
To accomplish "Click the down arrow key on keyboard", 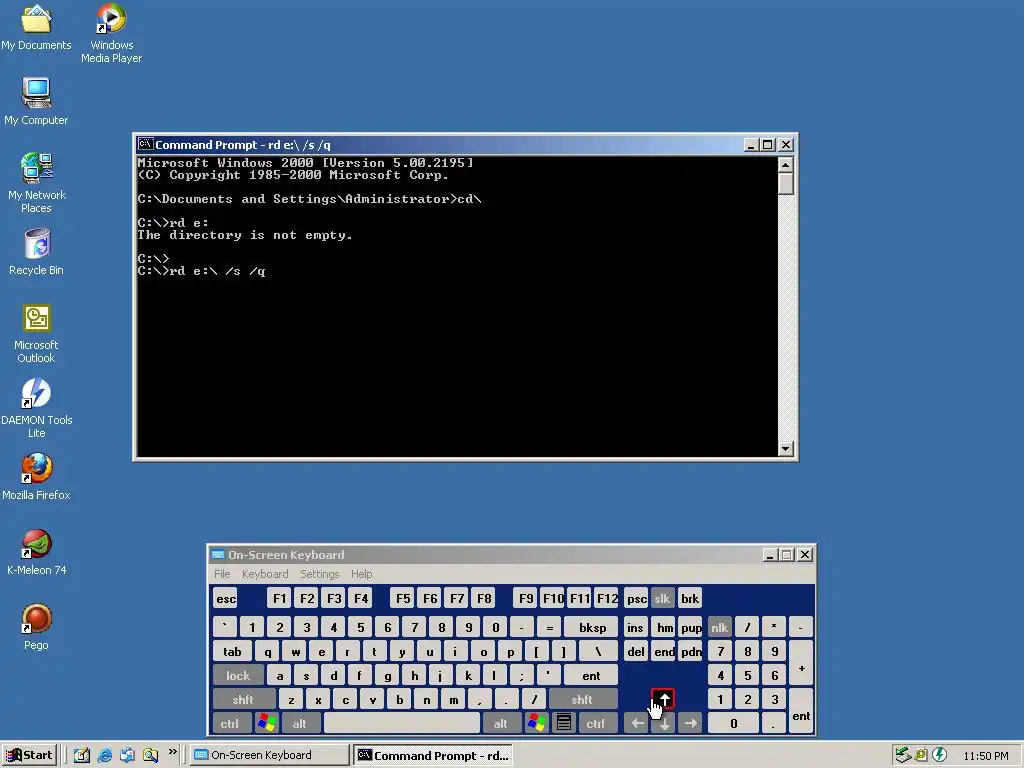I will [x=664, y=723].
